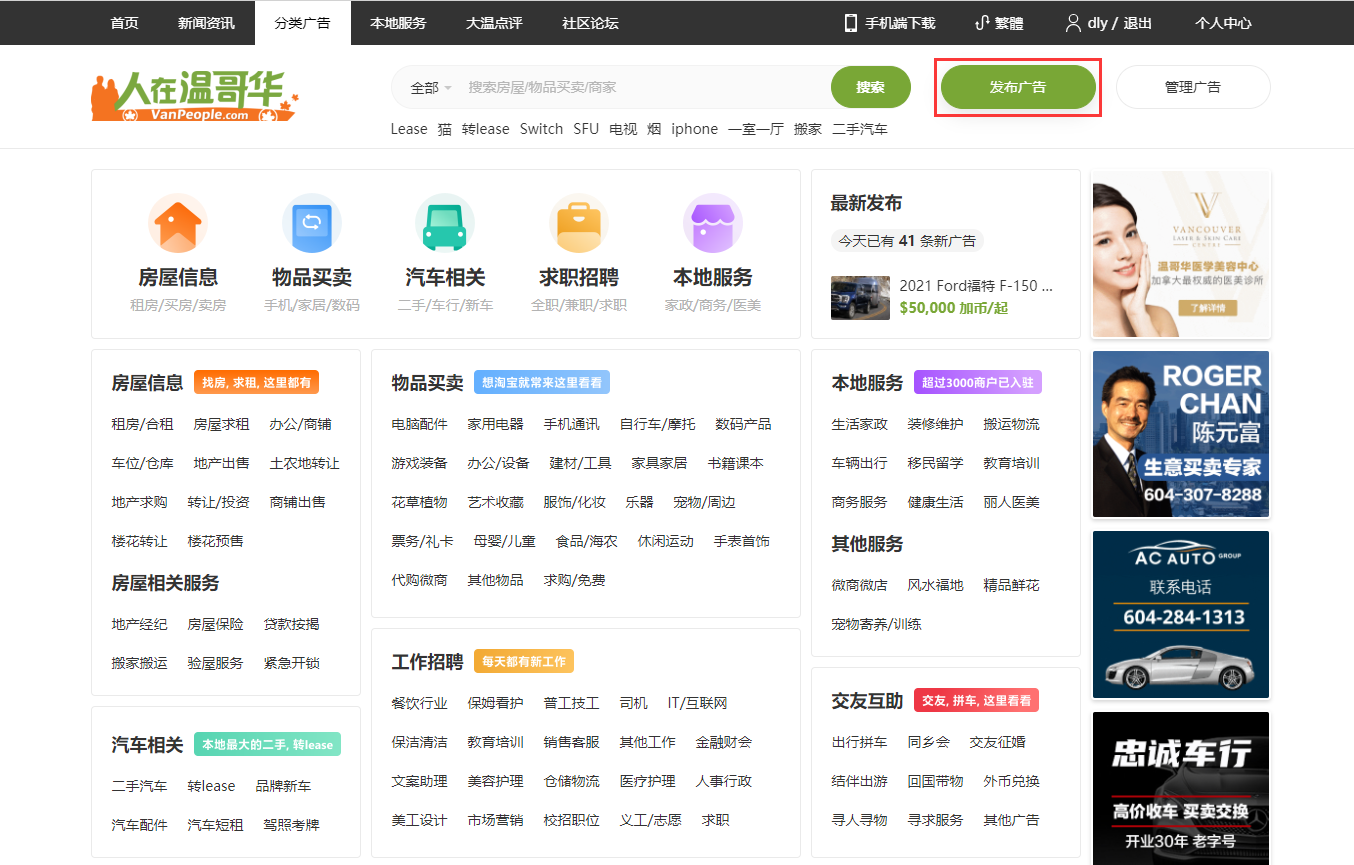1354x865 pixels.
Task: Click the 管理广告 button
Action: pos(1193,87)
